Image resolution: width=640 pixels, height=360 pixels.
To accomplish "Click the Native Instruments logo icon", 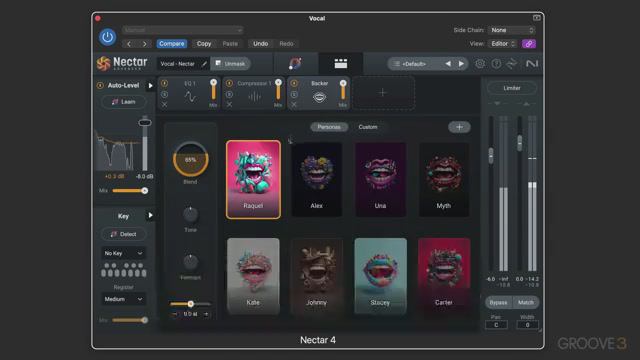I will tap(532, 64).
